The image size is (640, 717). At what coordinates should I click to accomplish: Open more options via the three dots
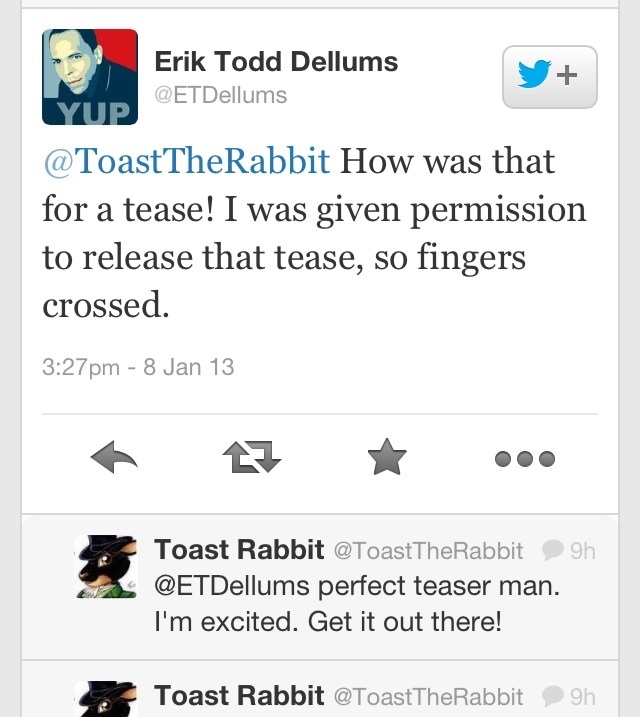(x=525, y=459)
